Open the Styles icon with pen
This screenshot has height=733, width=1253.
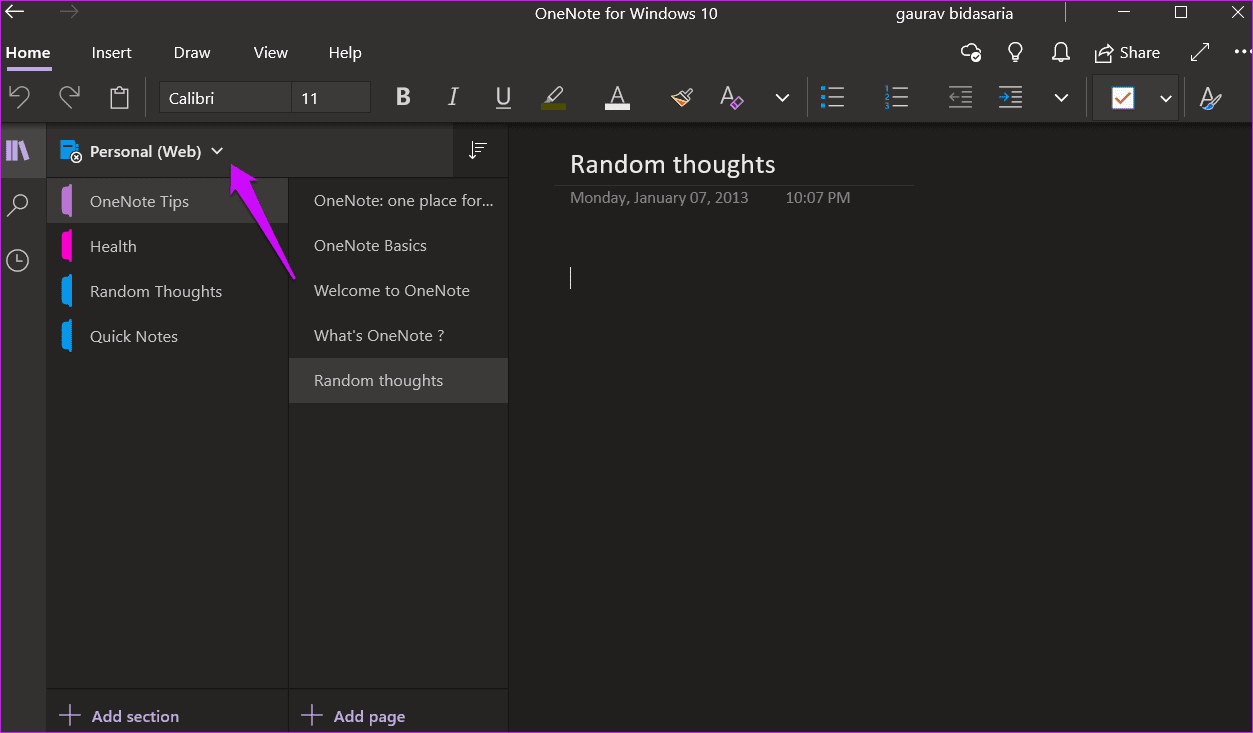pos(1210,98)
